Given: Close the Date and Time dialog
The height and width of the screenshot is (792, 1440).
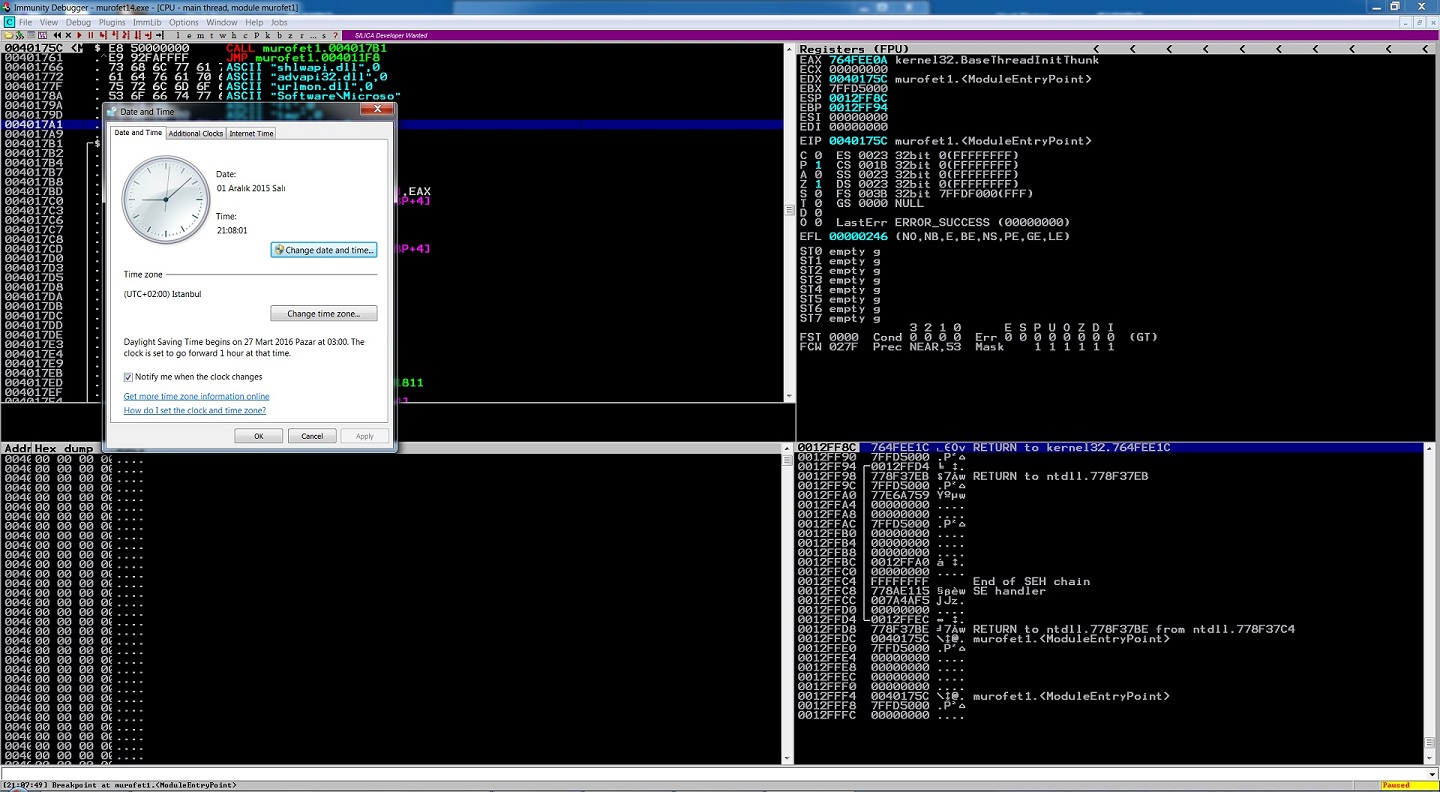Looking at the screenshot, I should [376, 110].
